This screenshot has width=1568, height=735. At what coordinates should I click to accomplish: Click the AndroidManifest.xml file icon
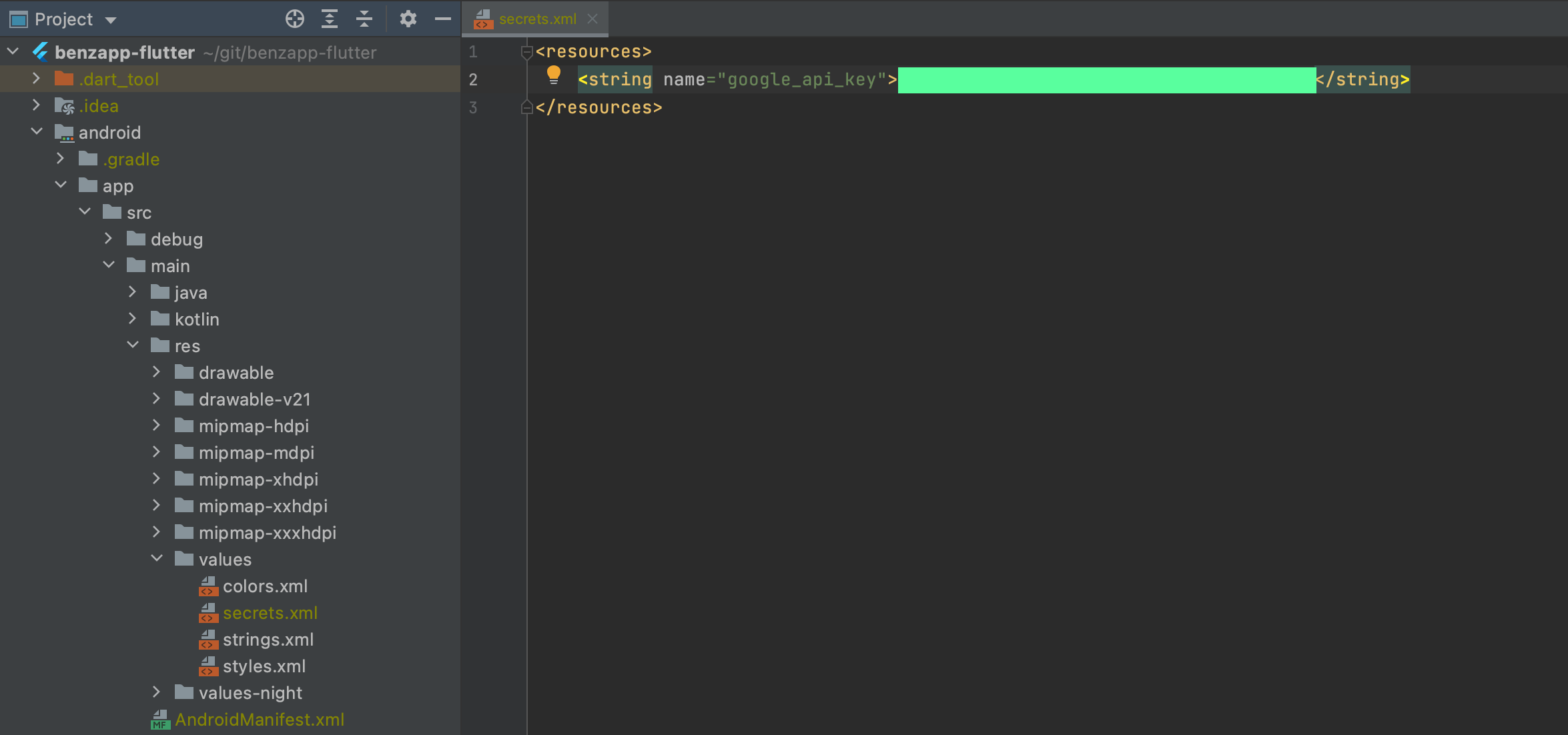click(x=160, y=720)
